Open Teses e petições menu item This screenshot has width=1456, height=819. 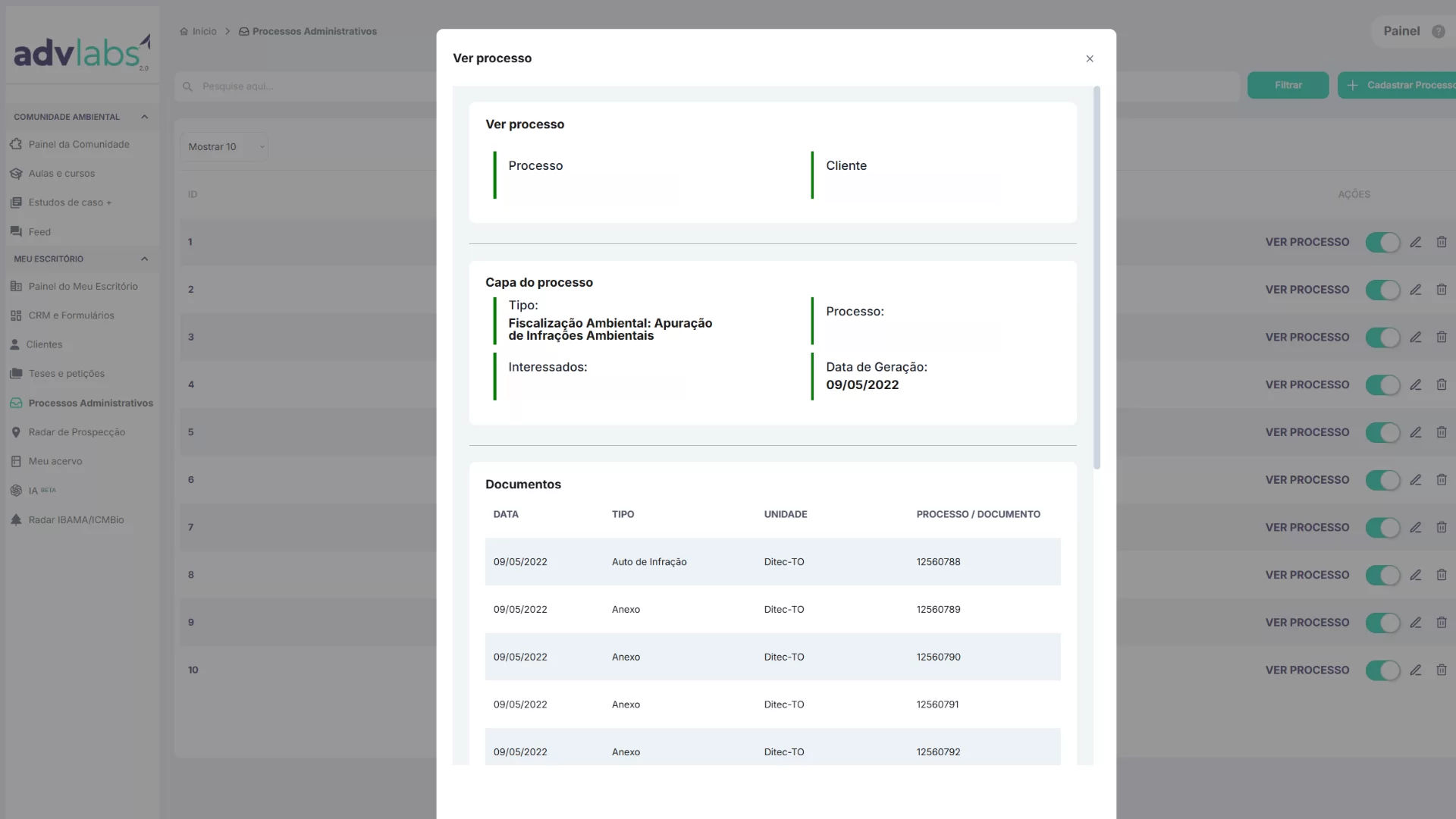click(x=66, y=373)
